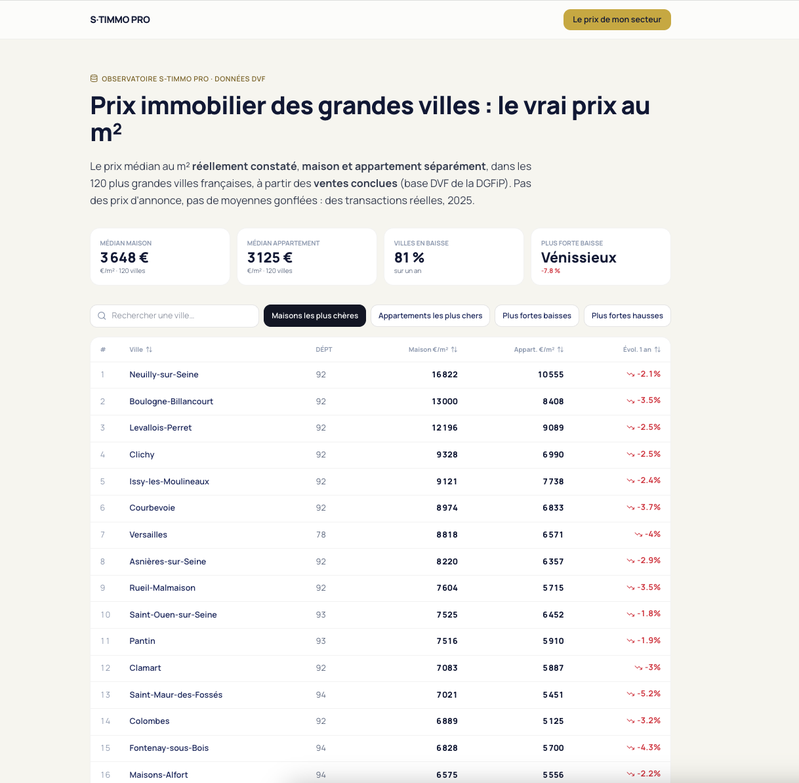The width and height of the screenshot is (799, 783).
Task: Open Neuilly-sur-Seine city row
Action: [380, 375]
